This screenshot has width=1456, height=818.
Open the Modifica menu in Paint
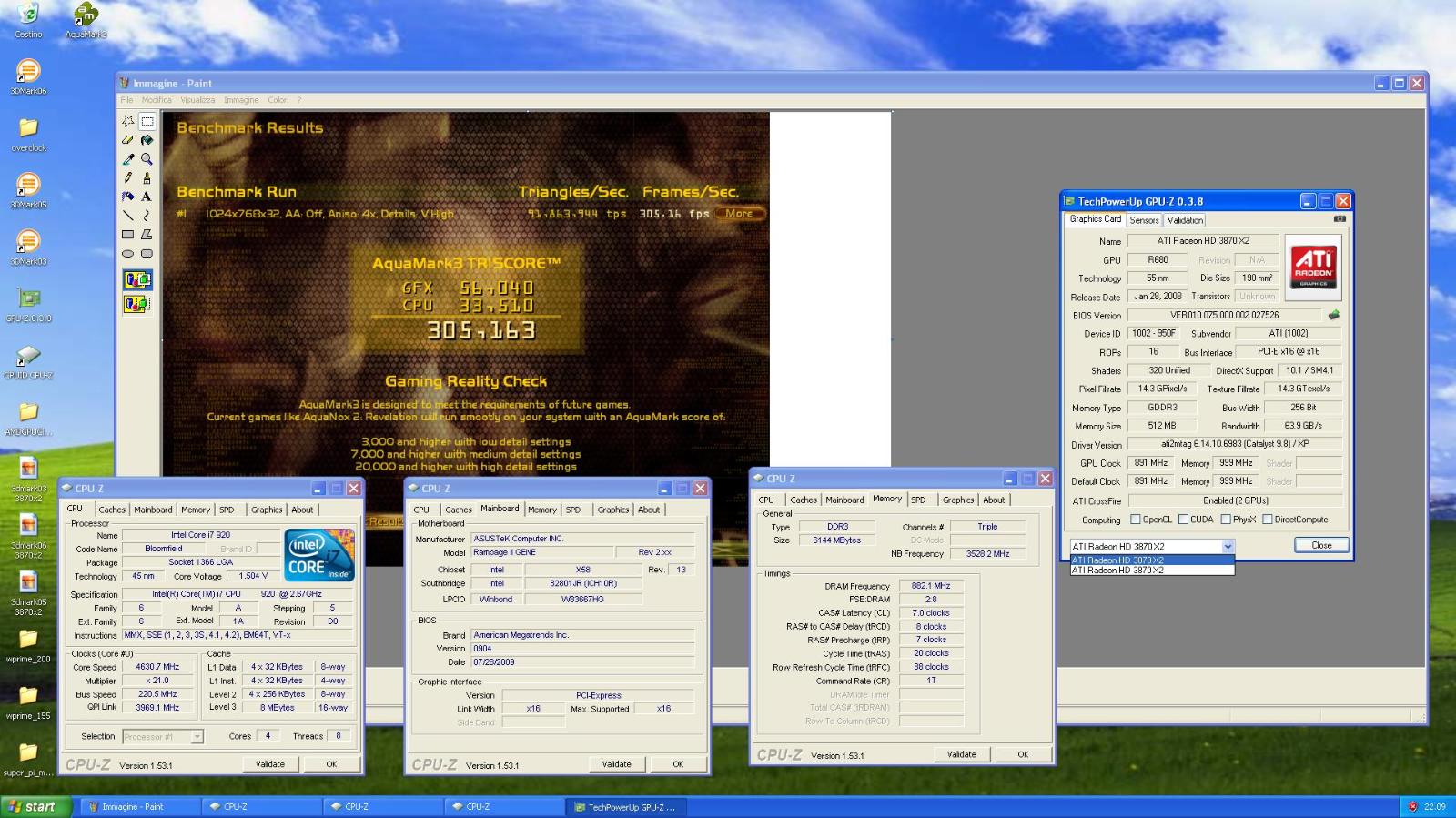(157, 100)
